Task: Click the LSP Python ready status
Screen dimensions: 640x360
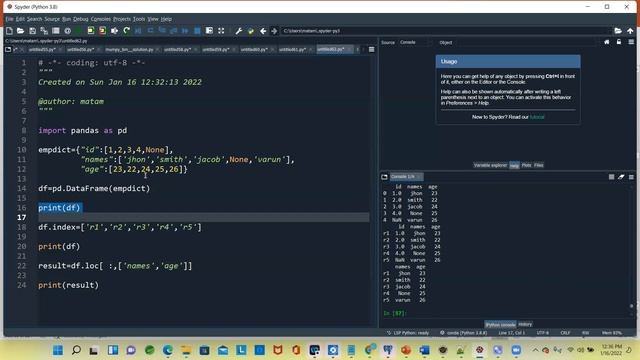Action: pyautogui.click(x=408, y=333)
